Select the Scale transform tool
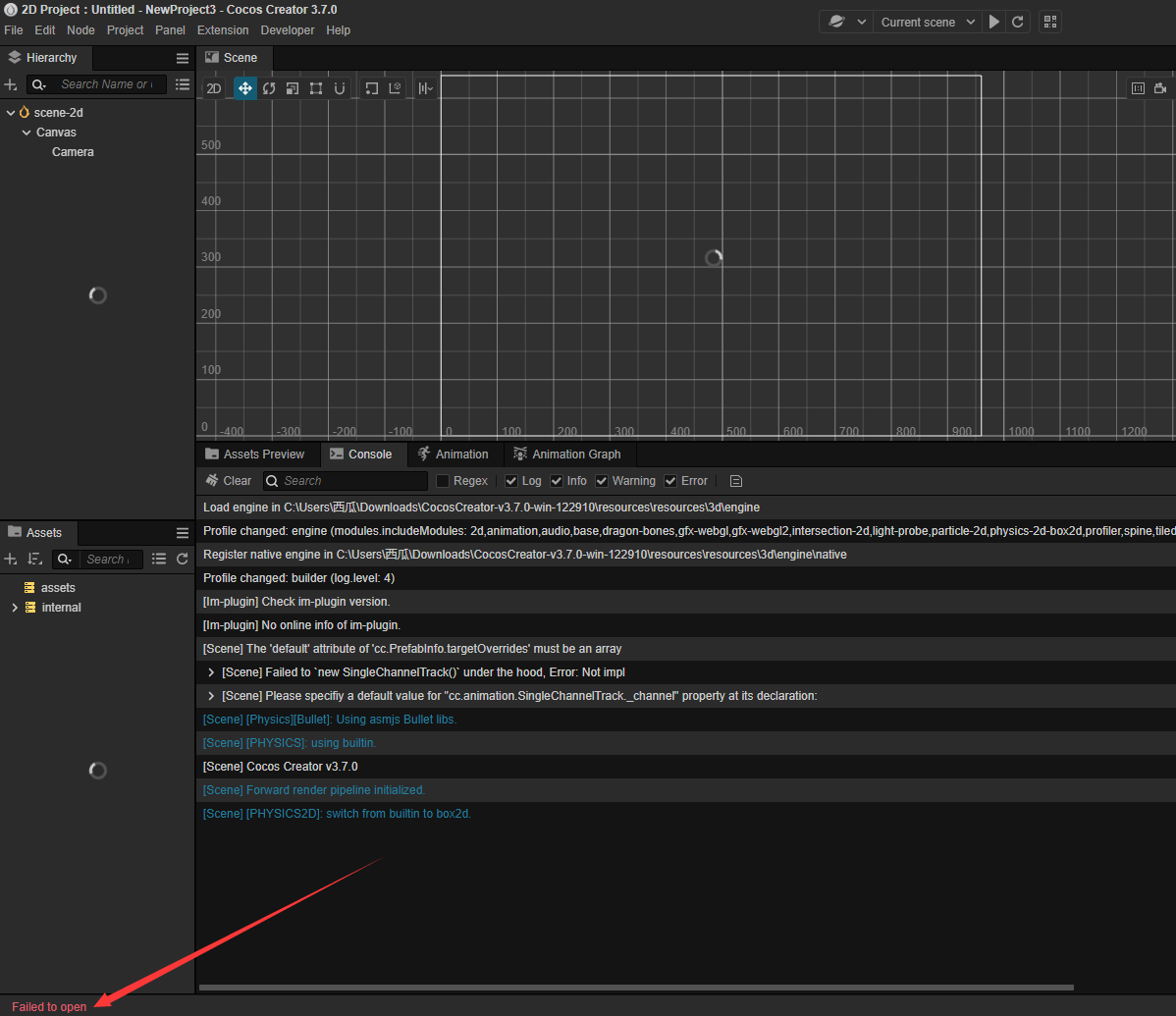Image resolution: width=1176 pixels, height=1016 pixels. tap(292, 87)
